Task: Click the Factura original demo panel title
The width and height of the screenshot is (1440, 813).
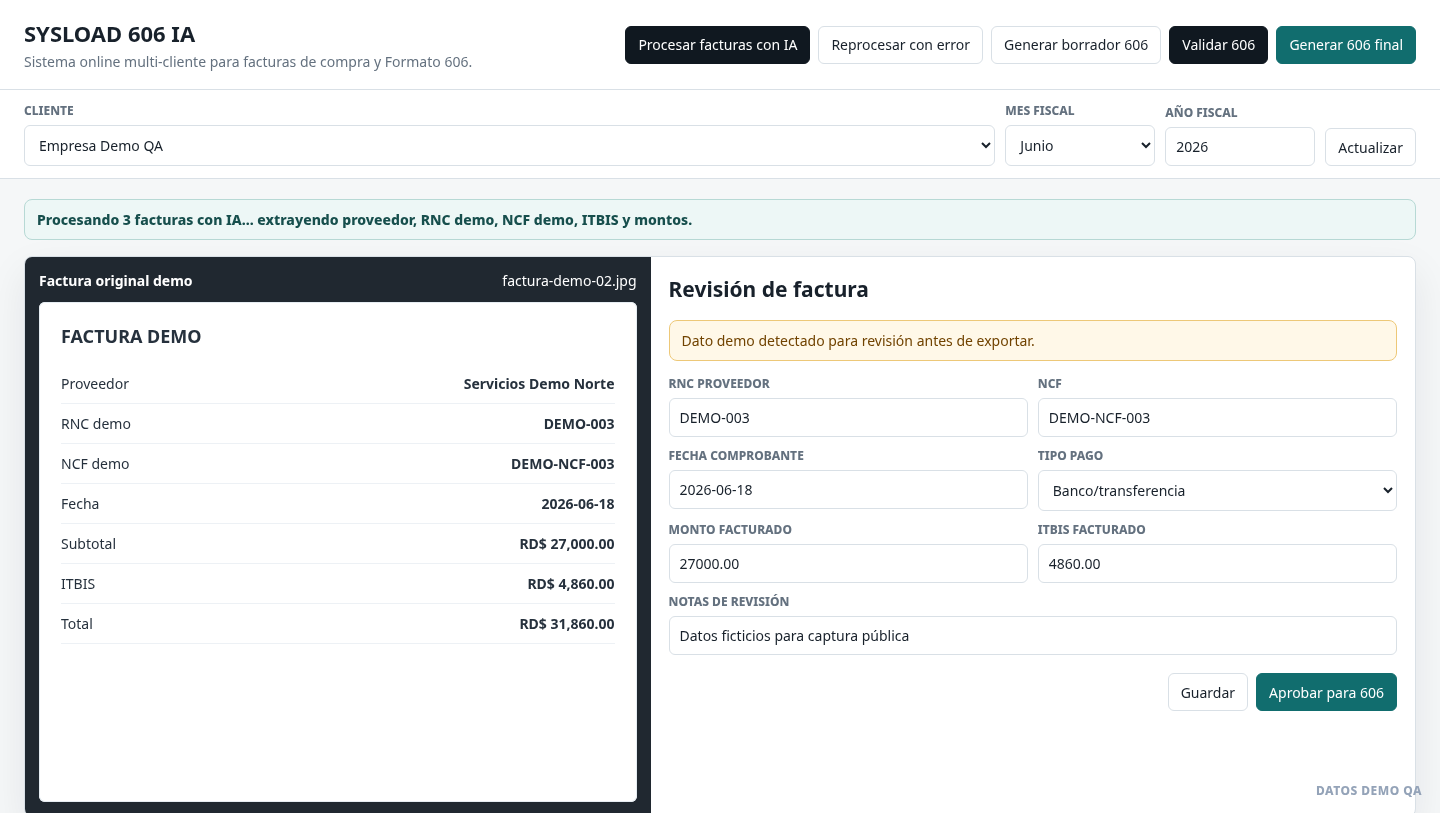Action: [116, 281]
